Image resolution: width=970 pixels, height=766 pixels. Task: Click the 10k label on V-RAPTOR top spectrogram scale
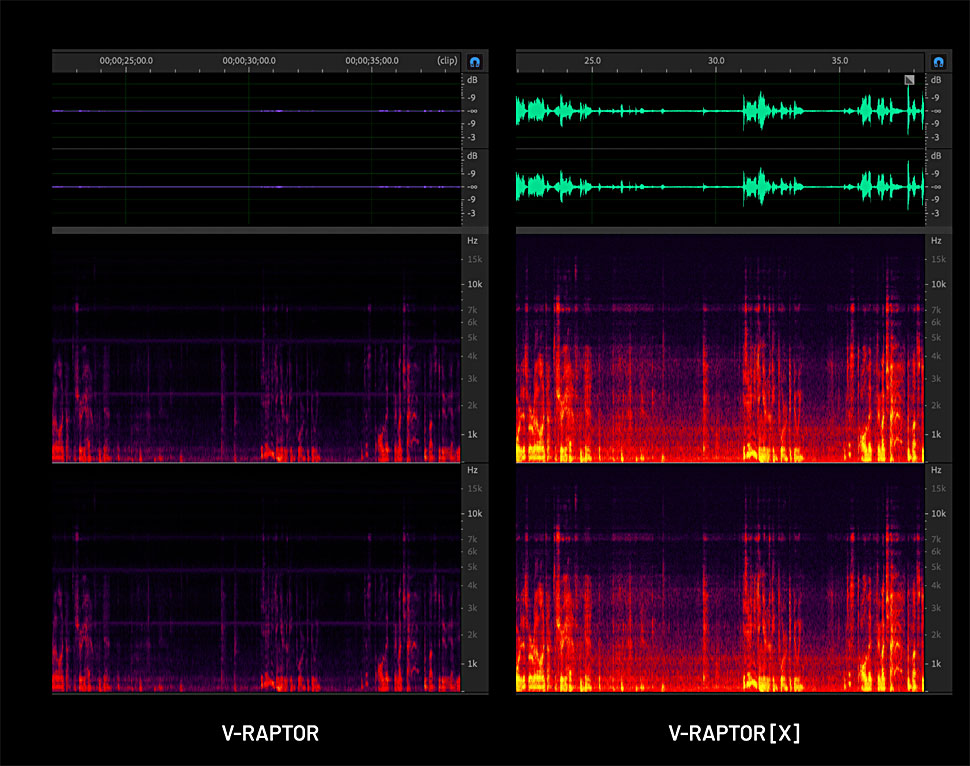tap(474, 285)
